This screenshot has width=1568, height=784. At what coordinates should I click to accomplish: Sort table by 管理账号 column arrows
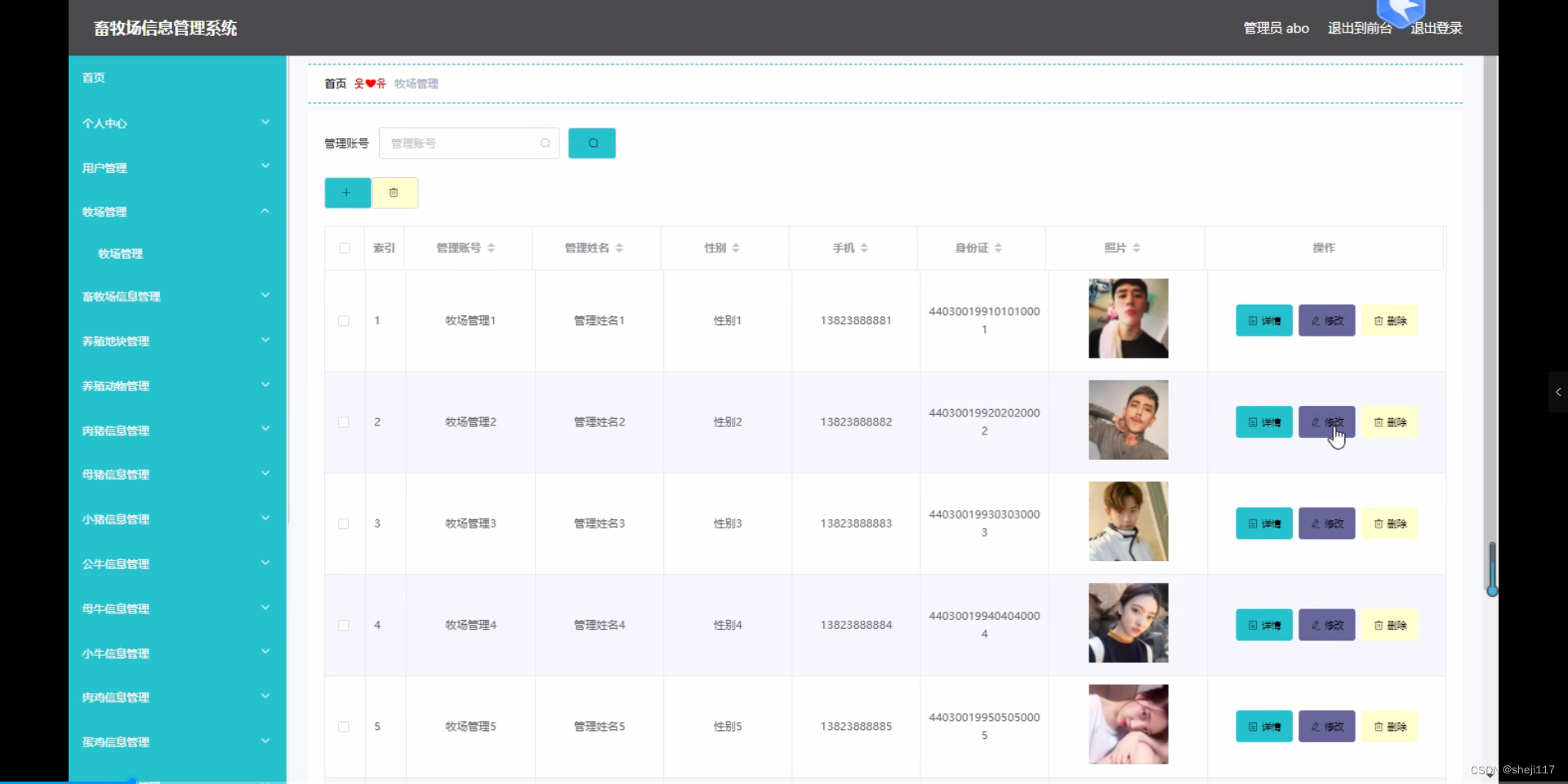coord(491,247)
